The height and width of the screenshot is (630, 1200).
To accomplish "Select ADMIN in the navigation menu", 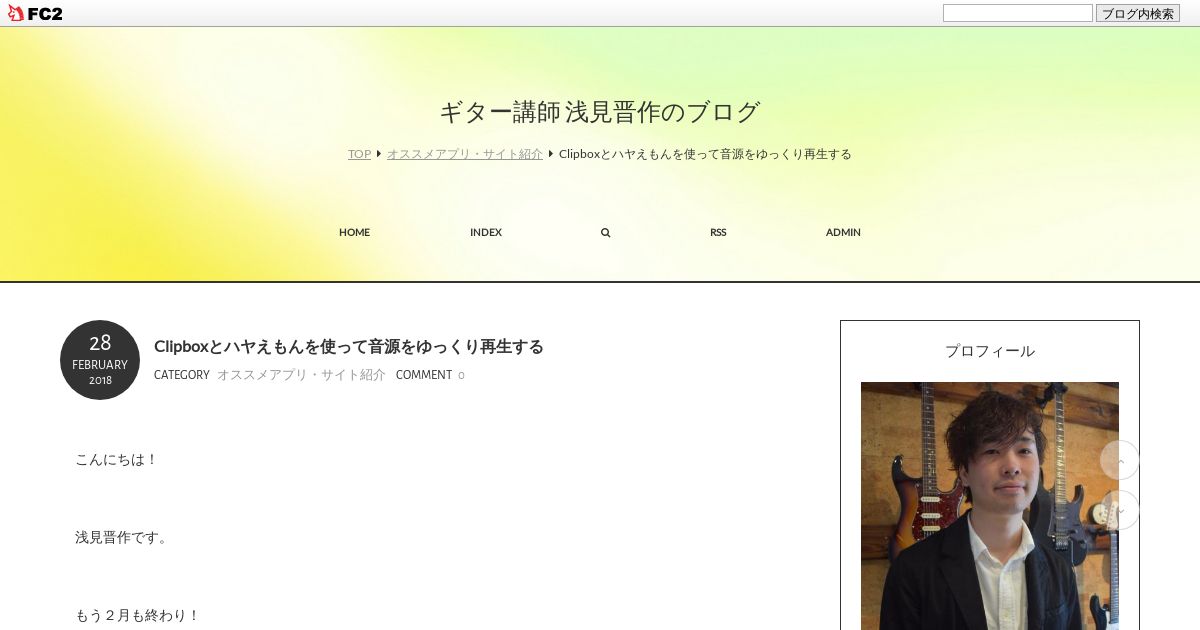I will coord(843,232).
